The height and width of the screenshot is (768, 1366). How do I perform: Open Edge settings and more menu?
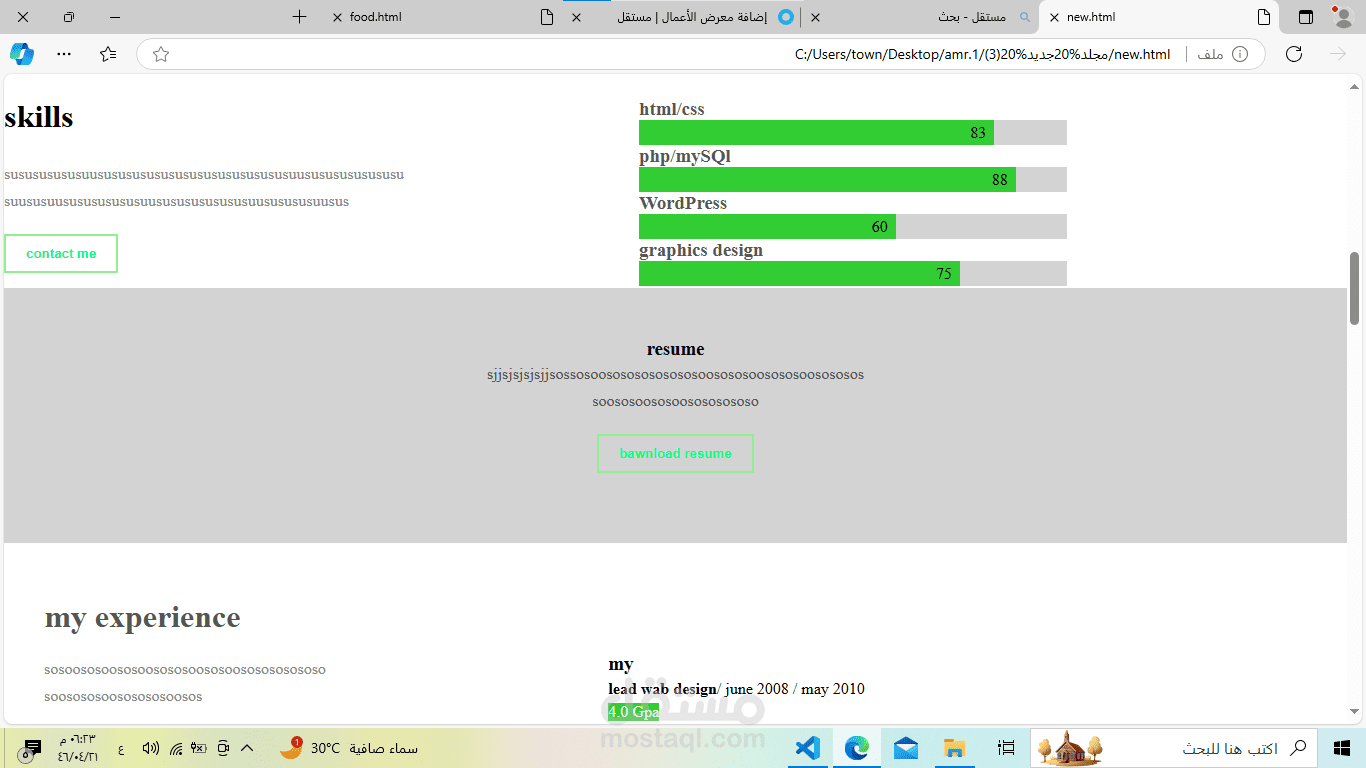tap(64, 54)
